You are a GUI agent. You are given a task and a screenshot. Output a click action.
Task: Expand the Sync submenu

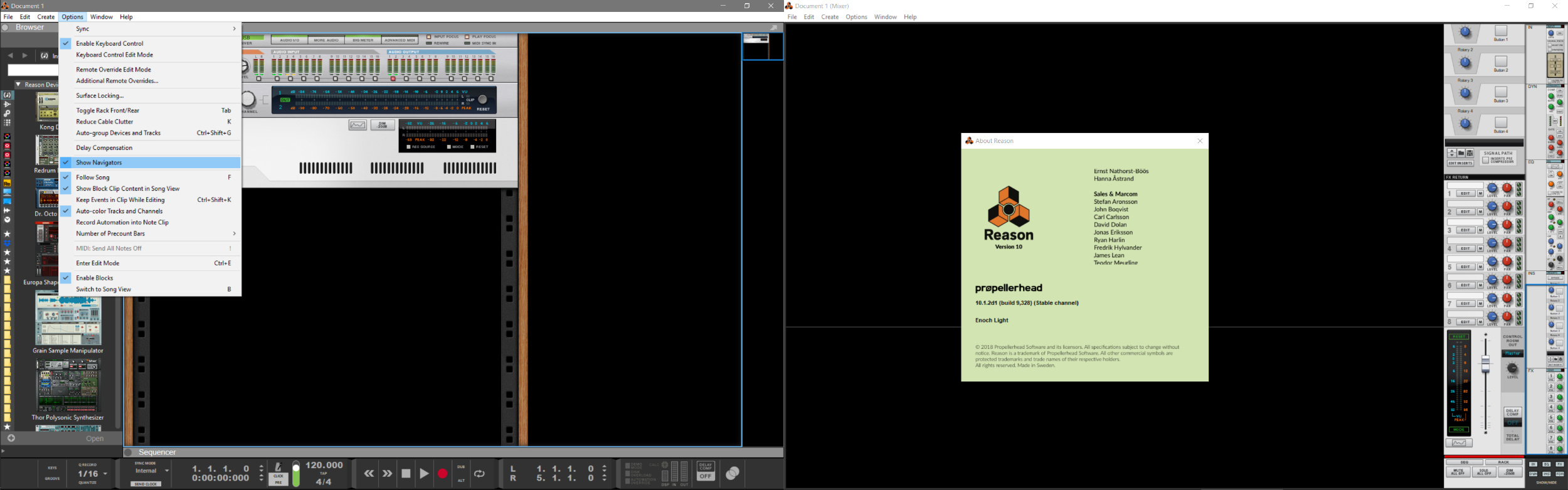(150, 29)
